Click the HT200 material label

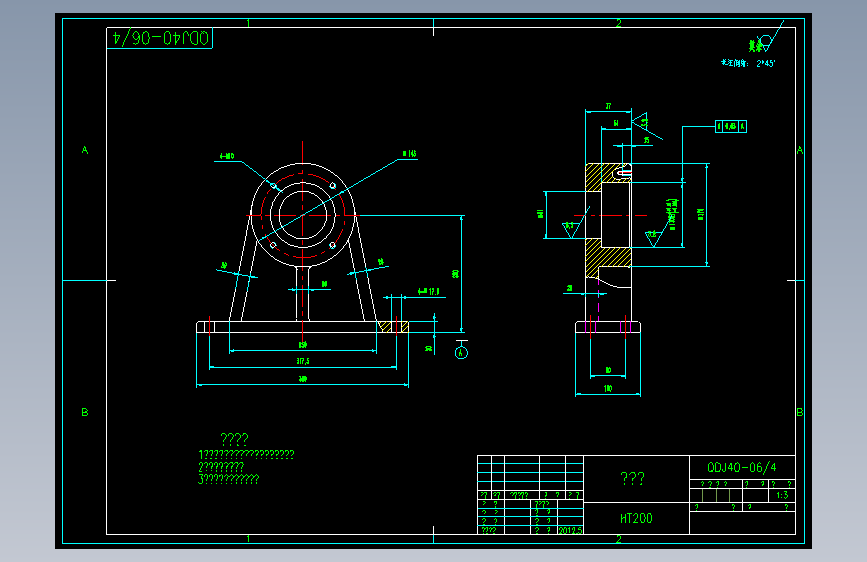pyautogui.click(x=636, y=518)
